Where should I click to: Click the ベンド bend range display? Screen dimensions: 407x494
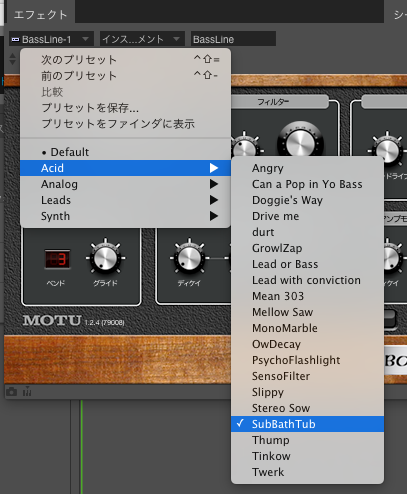pos(58,259)
